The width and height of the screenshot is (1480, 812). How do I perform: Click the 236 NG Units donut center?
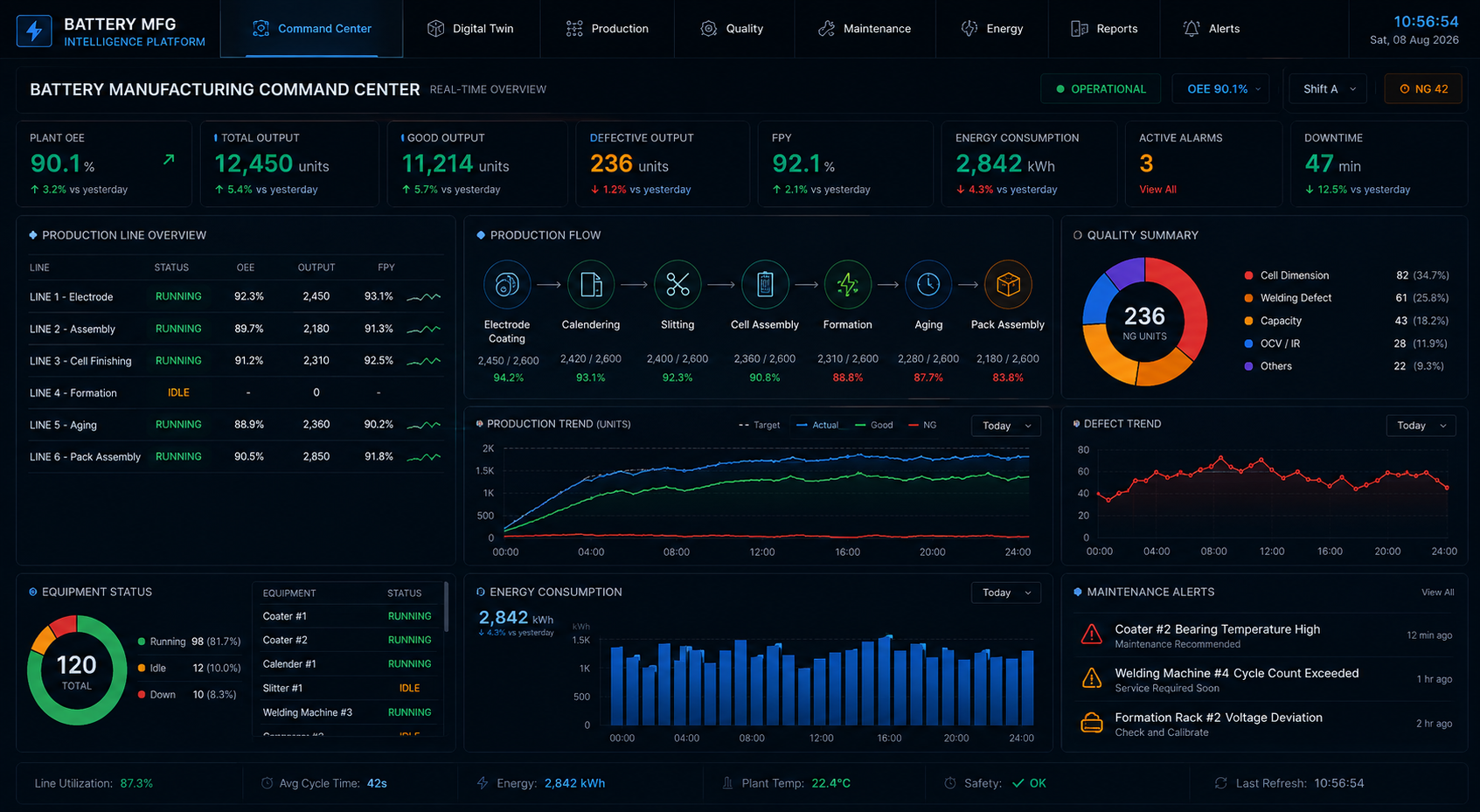click(1144, 322)
